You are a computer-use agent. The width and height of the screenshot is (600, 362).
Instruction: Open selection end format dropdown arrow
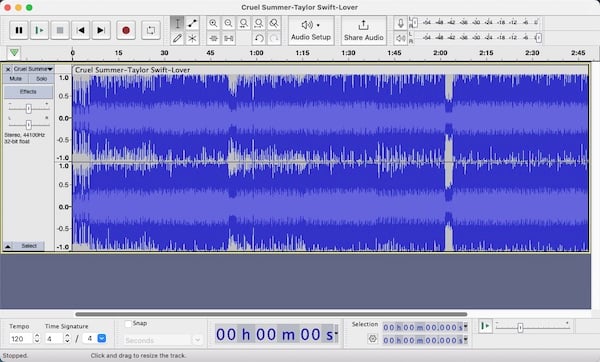click(x=466, y=340)
